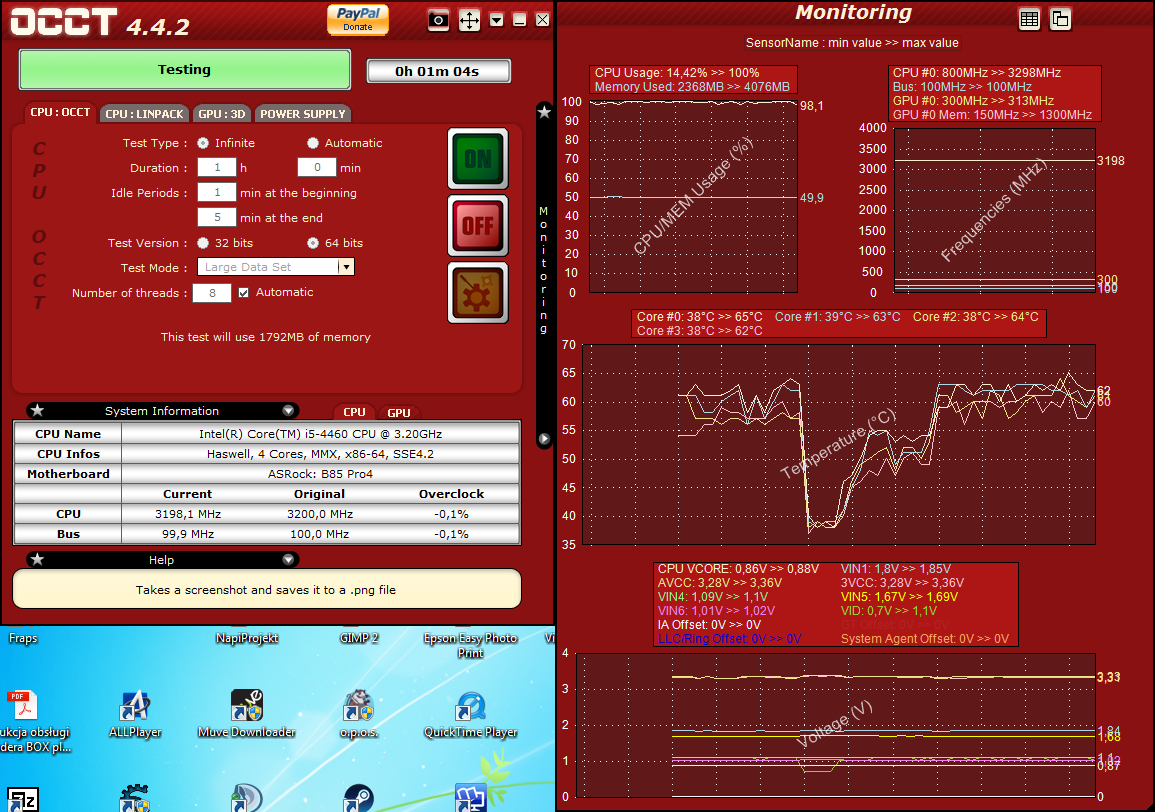This screenshot has width=1155, height=812.
Task: Choose the 32 bits test version
Action: 203,243
